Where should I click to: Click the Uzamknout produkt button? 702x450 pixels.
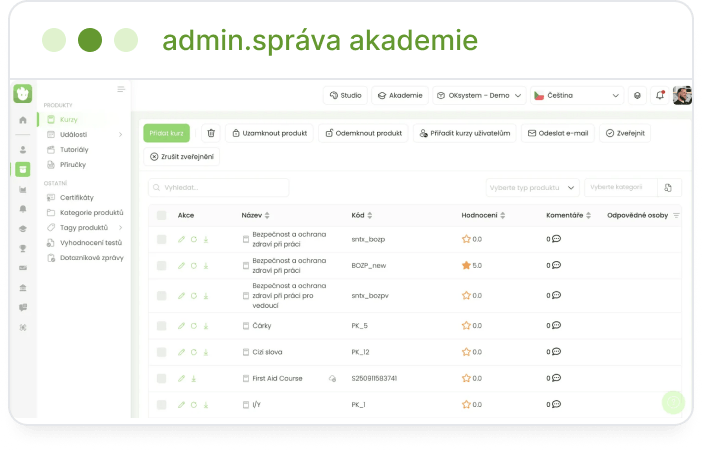pos(270,133)
